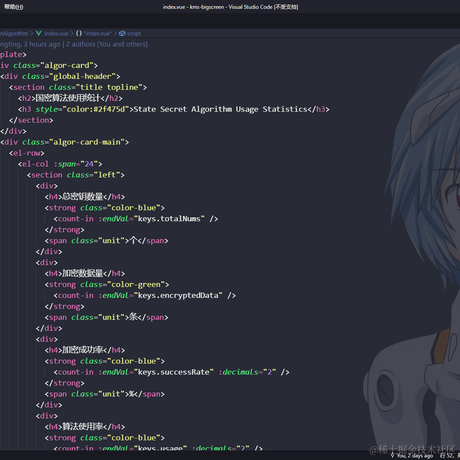Click 'State Secret Algorithm Usage Statistics' text

[220, 109]
